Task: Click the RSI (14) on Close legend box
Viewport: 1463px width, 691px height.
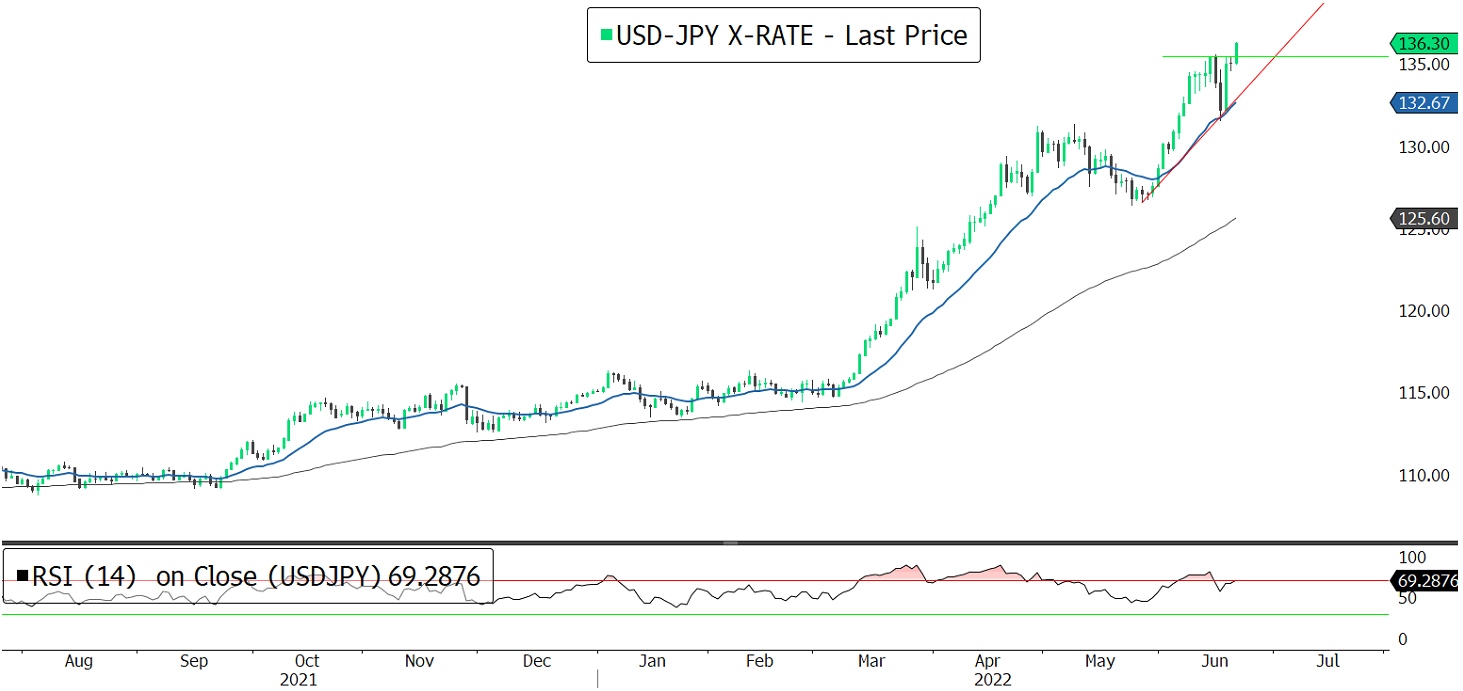Action: tap(248, 576)
